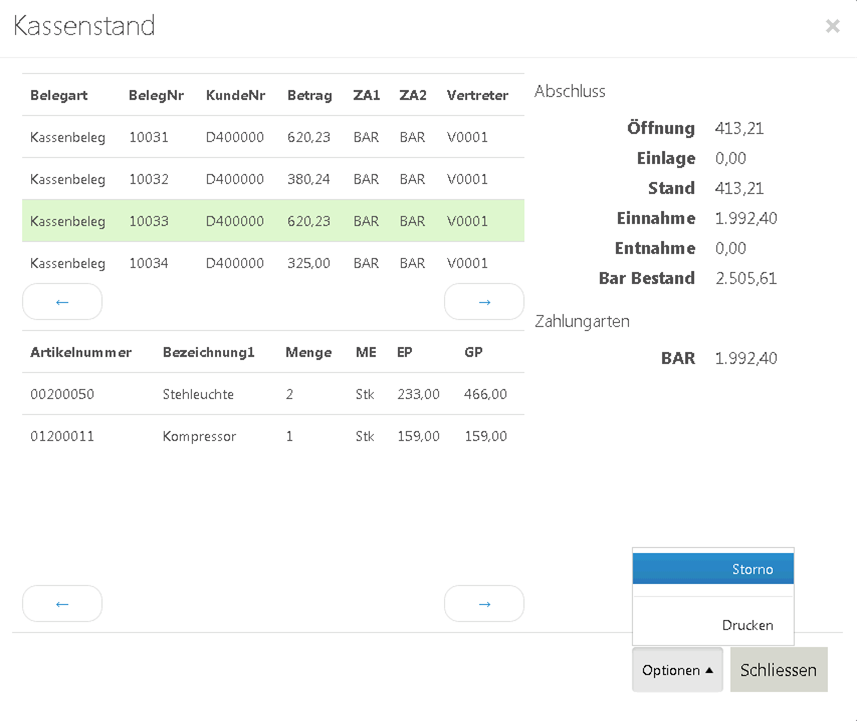Select Kassenbeleg row 10032

(272, 179)
